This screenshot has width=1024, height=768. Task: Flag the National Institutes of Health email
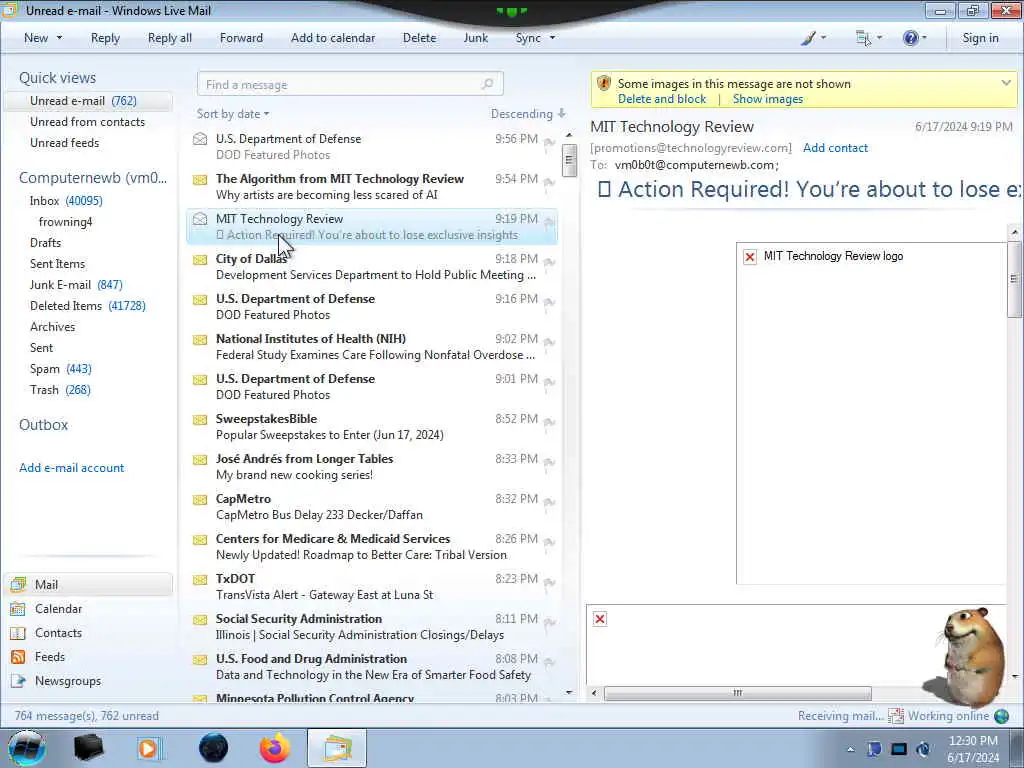[x=549, y=342]
